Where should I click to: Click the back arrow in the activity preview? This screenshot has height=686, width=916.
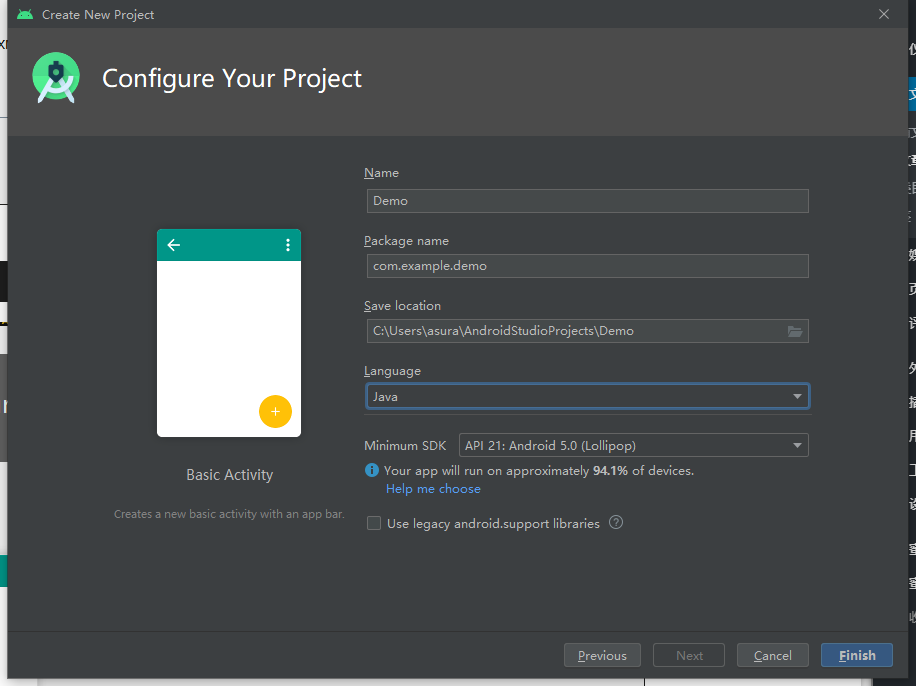174,245
